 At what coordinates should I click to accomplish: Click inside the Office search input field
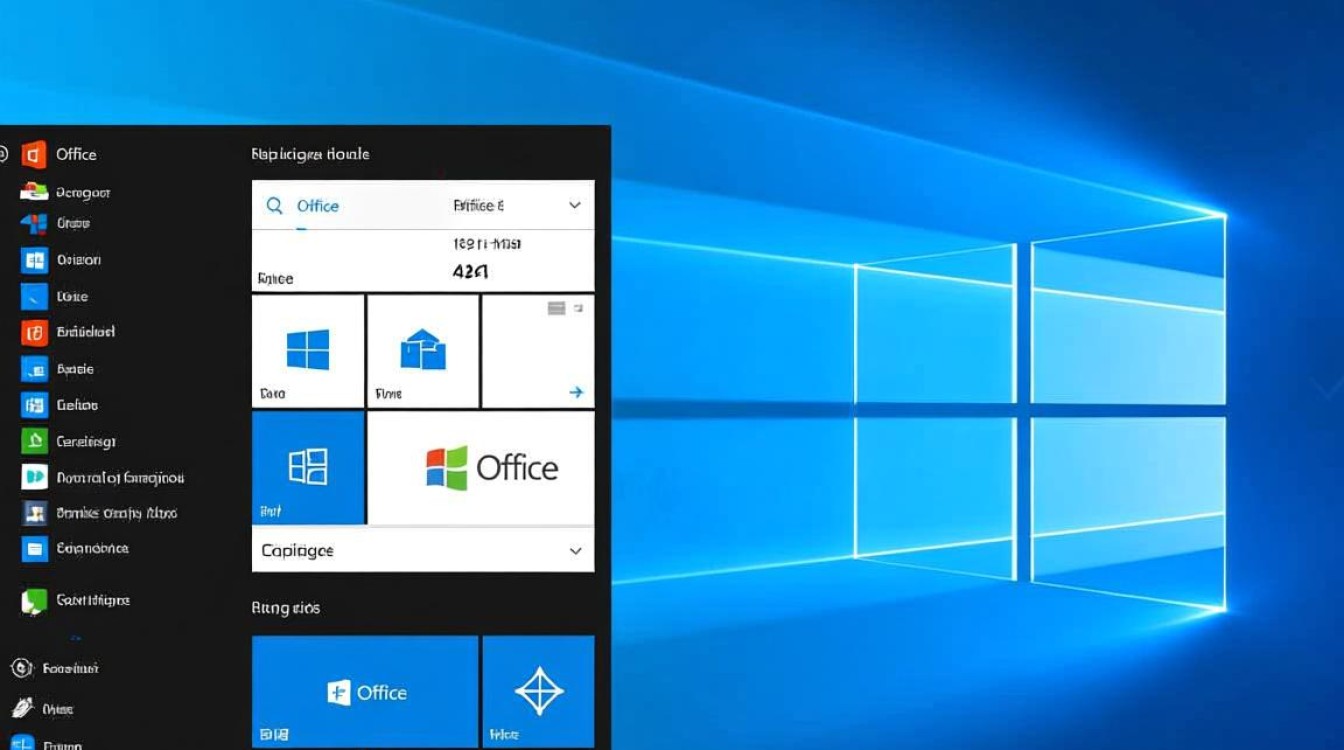(330, 205)
